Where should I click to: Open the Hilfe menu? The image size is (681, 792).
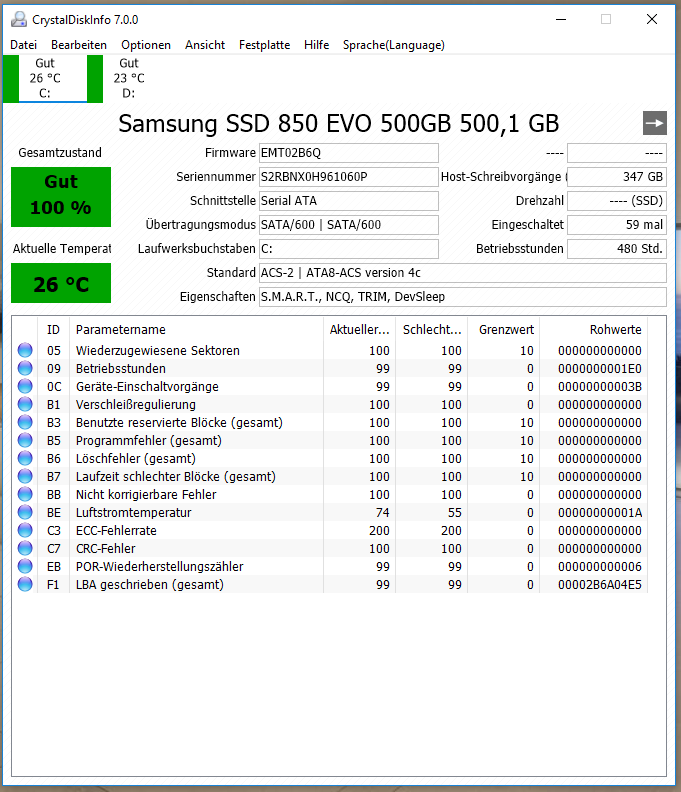click(317, 45)
